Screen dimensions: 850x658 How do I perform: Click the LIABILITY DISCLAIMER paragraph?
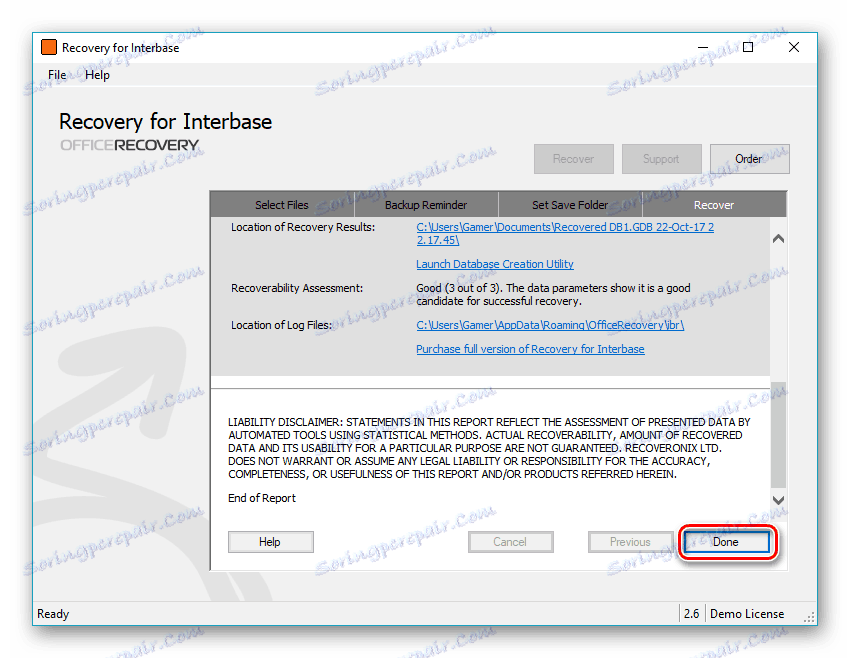point(489,448)
